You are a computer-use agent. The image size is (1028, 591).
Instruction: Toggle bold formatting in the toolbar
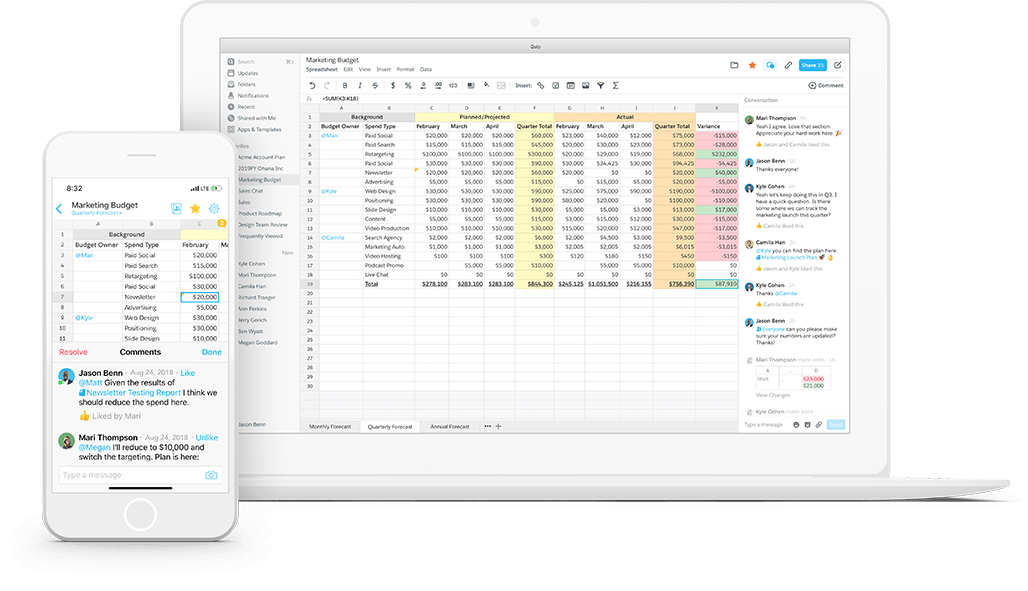(344, 86)
